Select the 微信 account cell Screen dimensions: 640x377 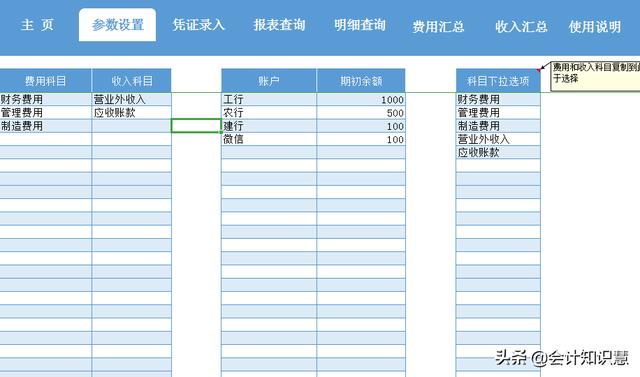coord(269,139)
